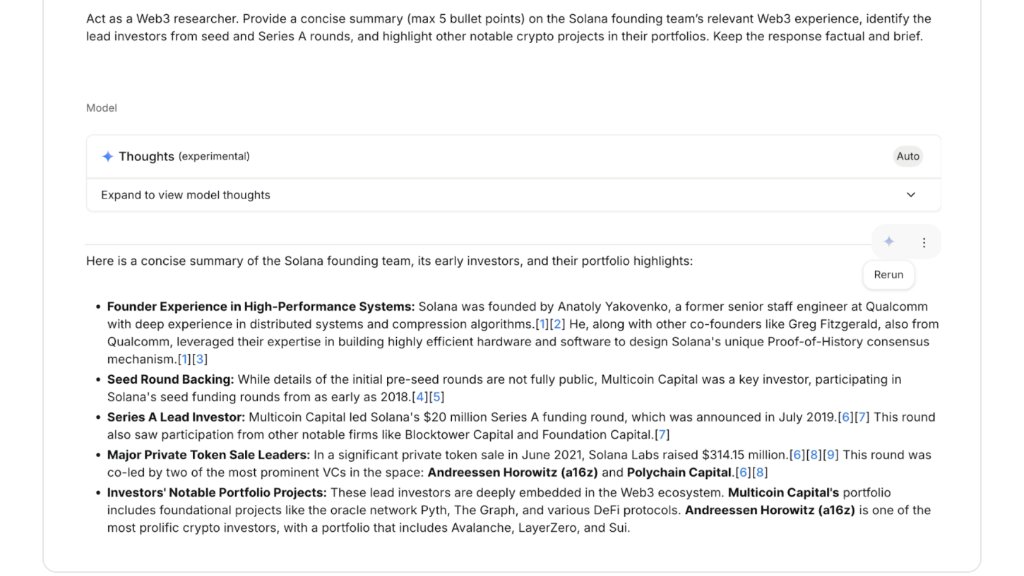Expand model thoughts with the chevron arrow

(x=911, y=195)
